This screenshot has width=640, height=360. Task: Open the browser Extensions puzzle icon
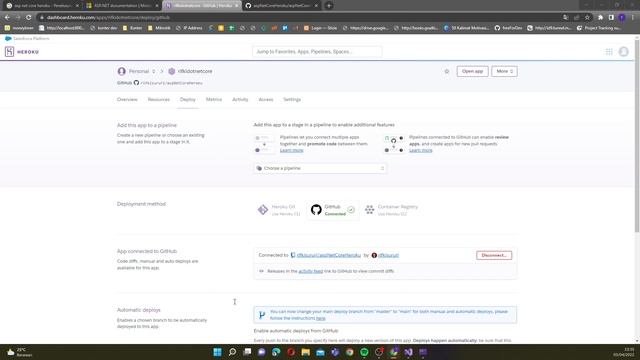600,18
